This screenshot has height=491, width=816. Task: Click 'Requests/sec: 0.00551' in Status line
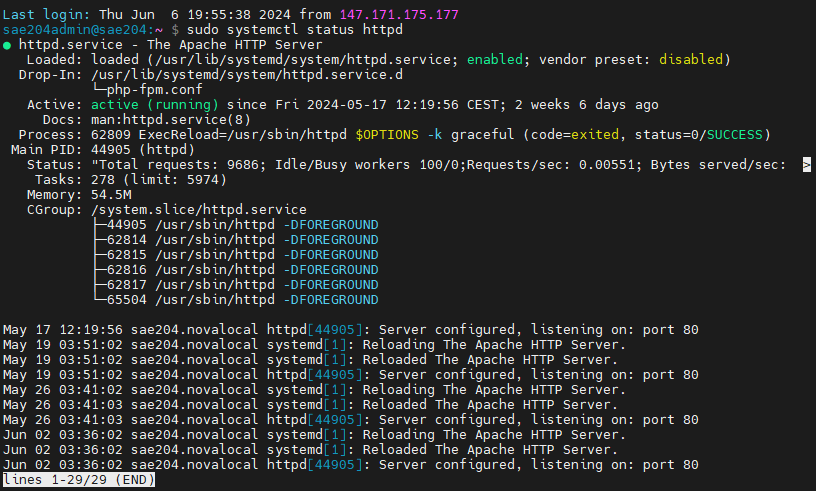point(551,165)
